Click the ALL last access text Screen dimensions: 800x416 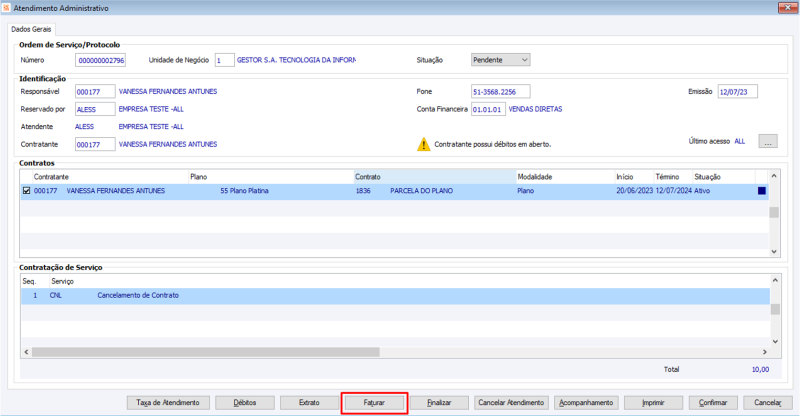tap(740, 141)
